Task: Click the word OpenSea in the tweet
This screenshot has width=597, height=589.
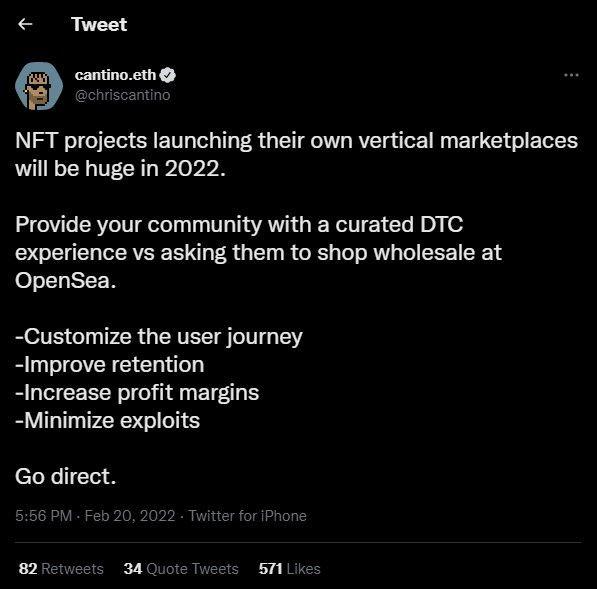Action: coord(63,281)
